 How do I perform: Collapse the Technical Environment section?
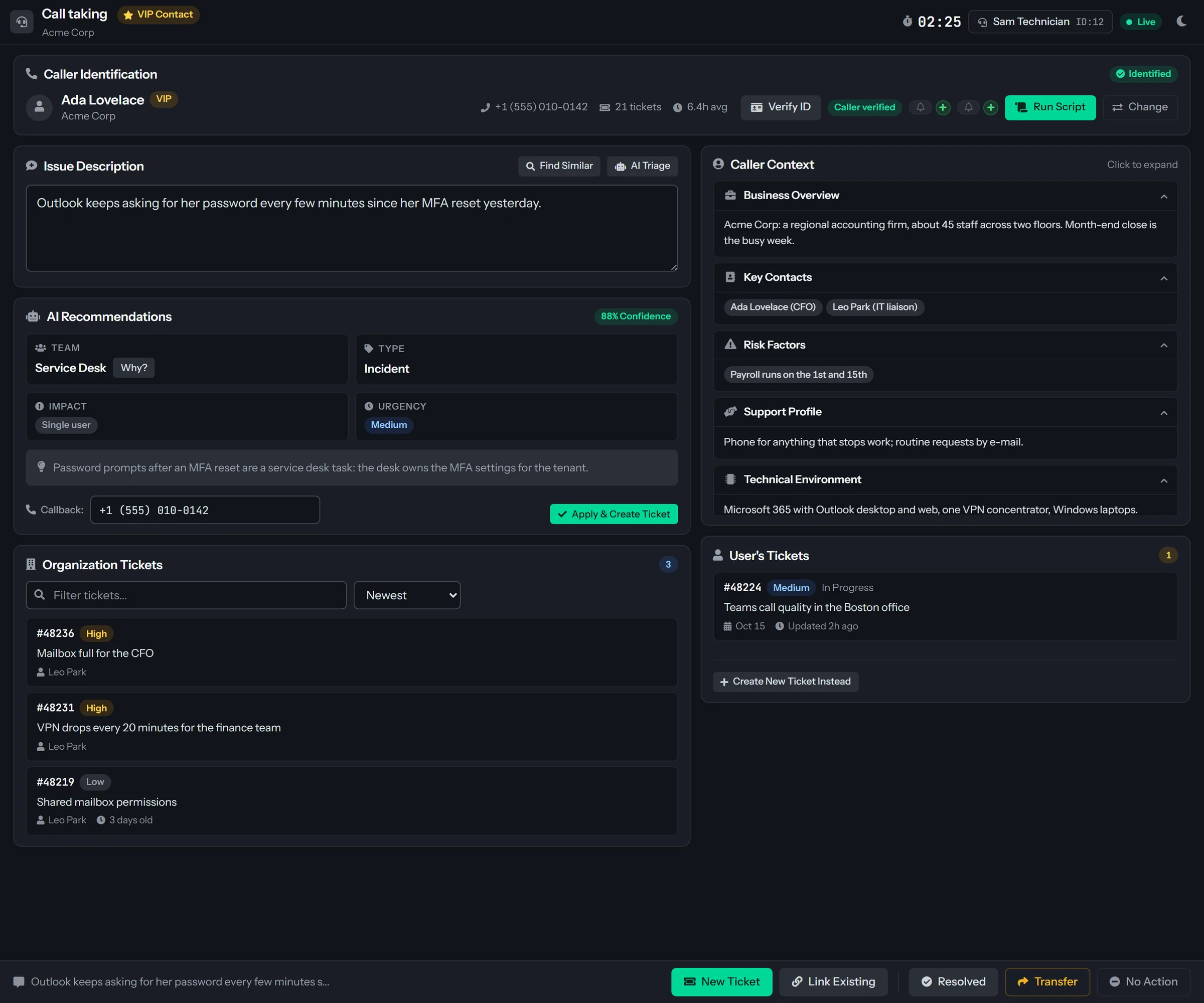pyautogui.click(x=945, y=480)
